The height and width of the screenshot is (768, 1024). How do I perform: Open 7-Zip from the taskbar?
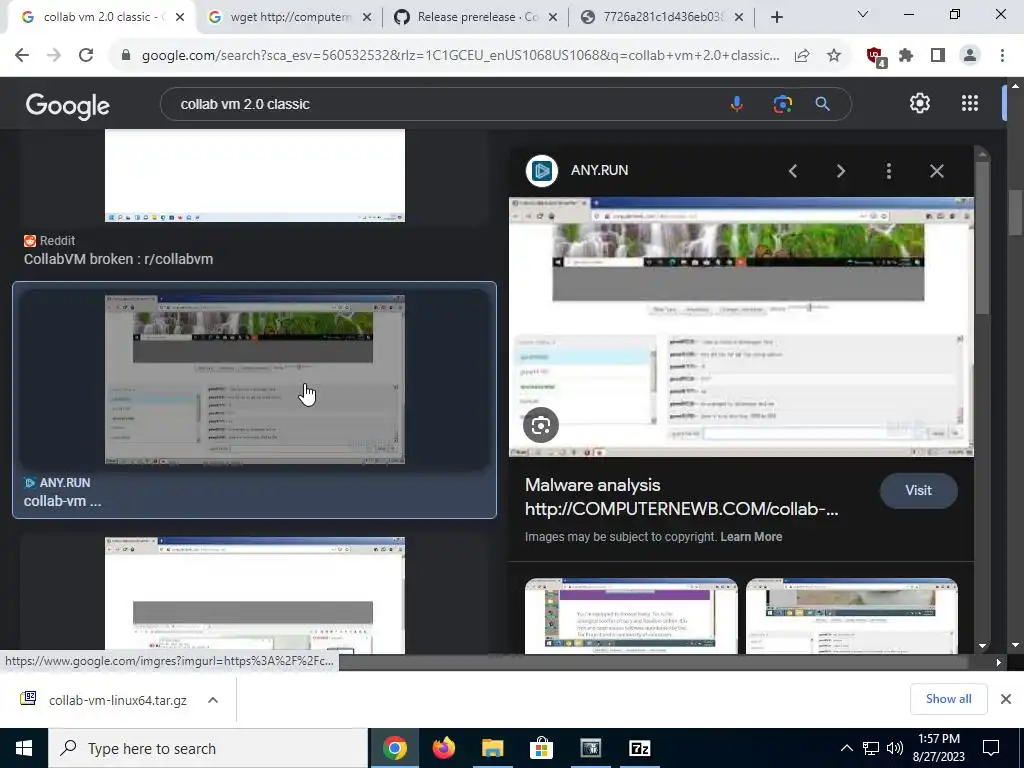click(x=639, y=748)
